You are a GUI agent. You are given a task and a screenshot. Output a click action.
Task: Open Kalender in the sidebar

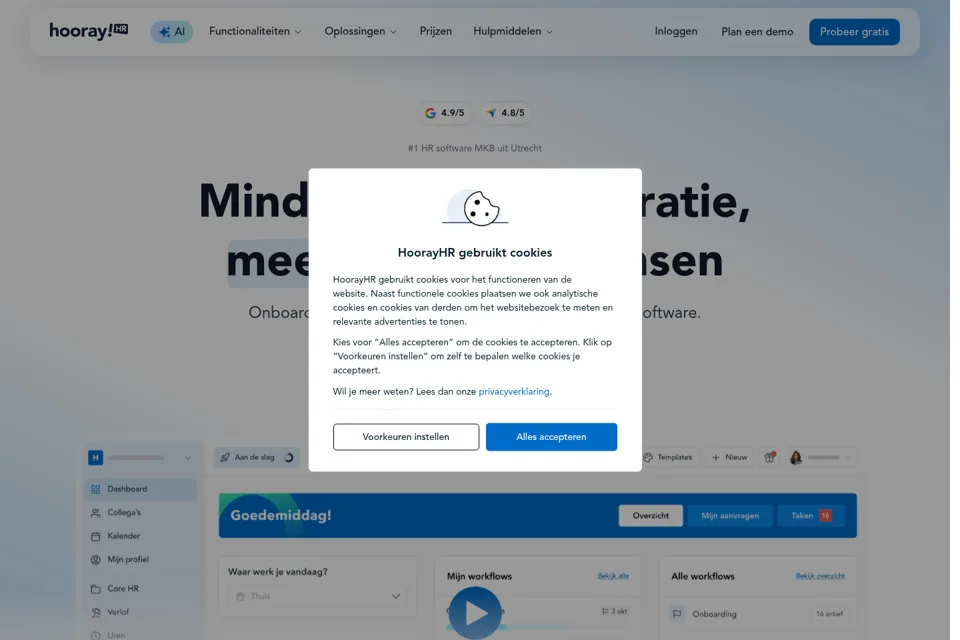[141, 536]
